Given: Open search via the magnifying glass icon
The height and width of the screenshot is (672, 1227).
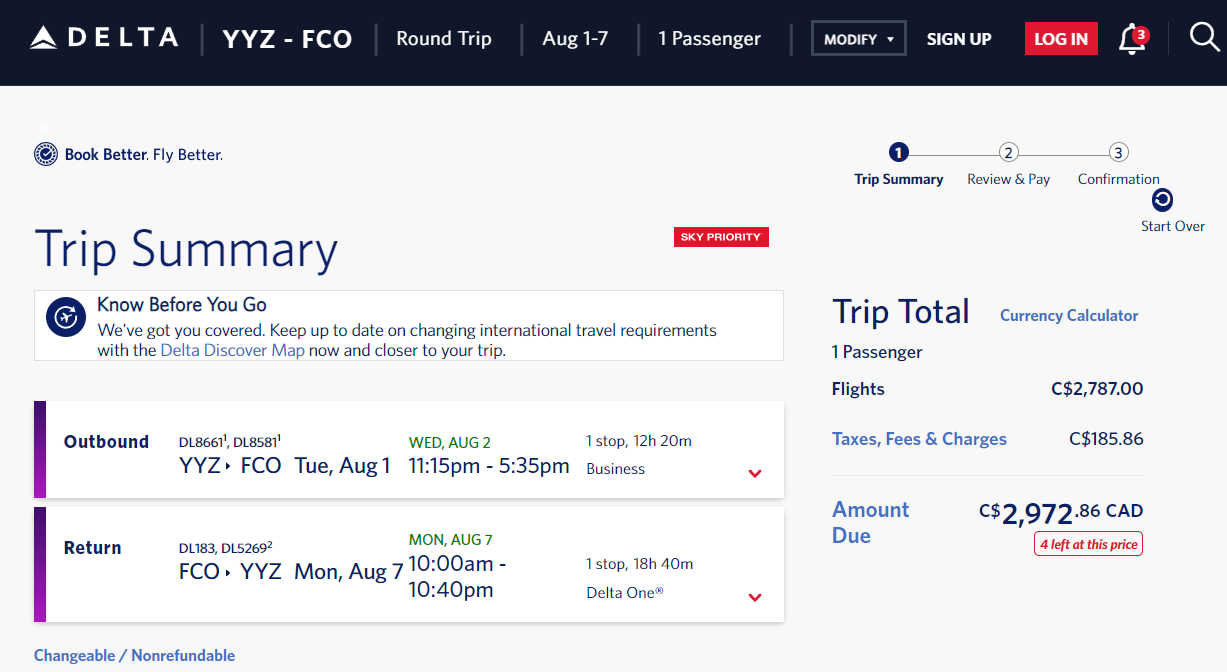Looking at the screenshot, I should pos(1203,38).
